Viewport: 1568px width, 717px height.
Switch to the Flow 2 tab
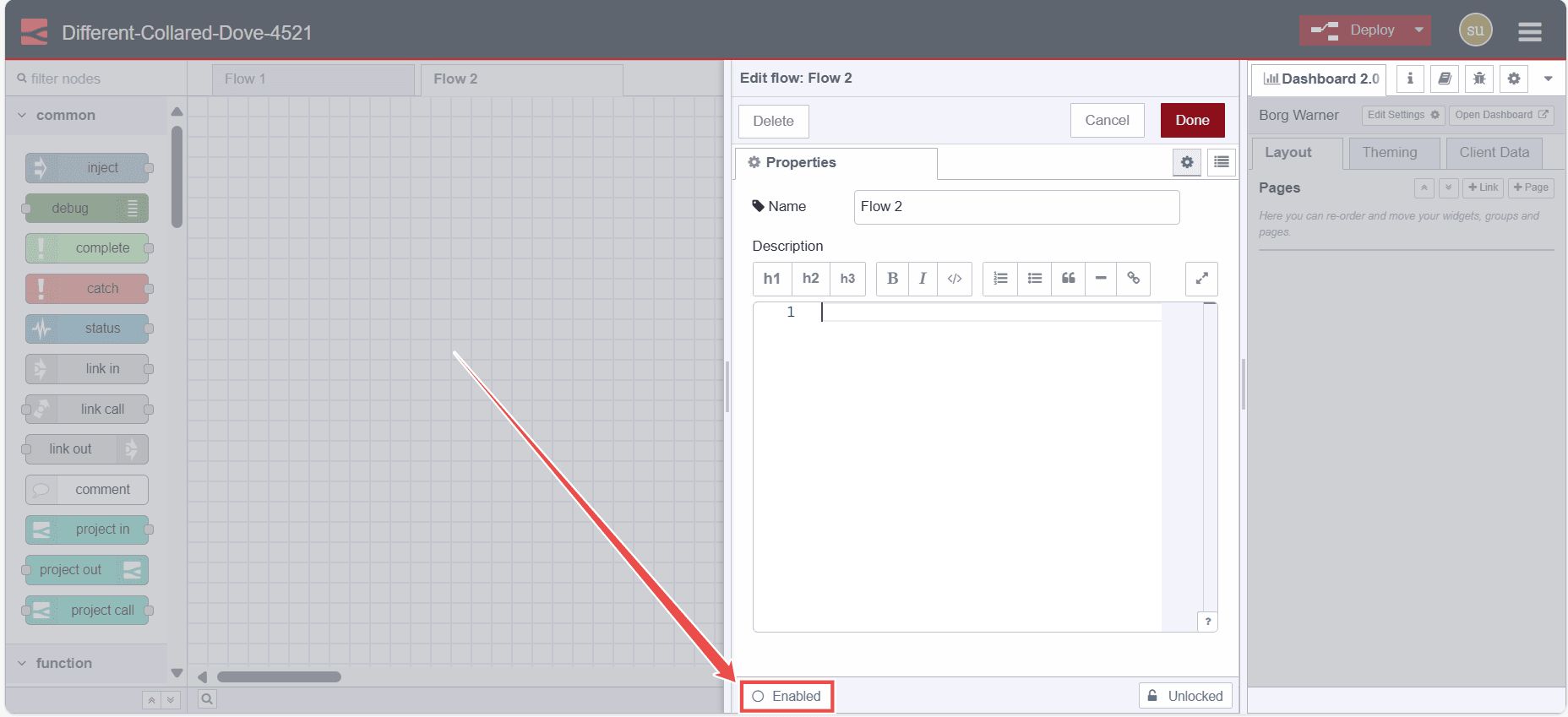coord(522,79)
